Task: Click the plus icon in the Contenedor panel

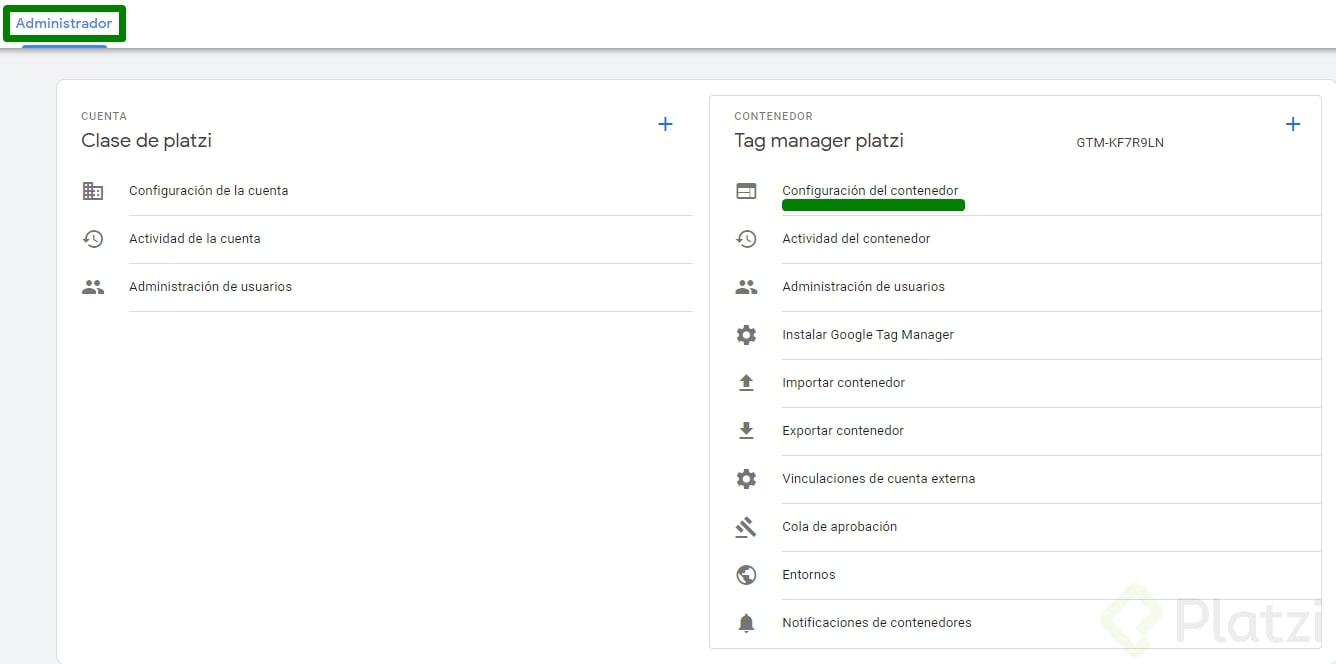Action: (x=1292, y=125)
